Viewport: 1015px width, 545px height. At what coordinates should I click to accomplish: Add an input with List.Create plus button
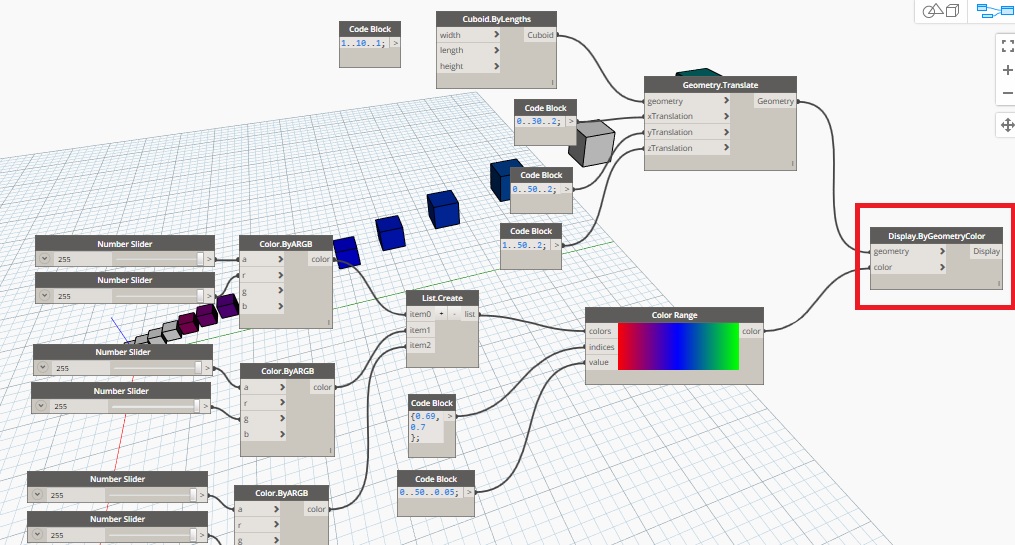coord(440,314)
